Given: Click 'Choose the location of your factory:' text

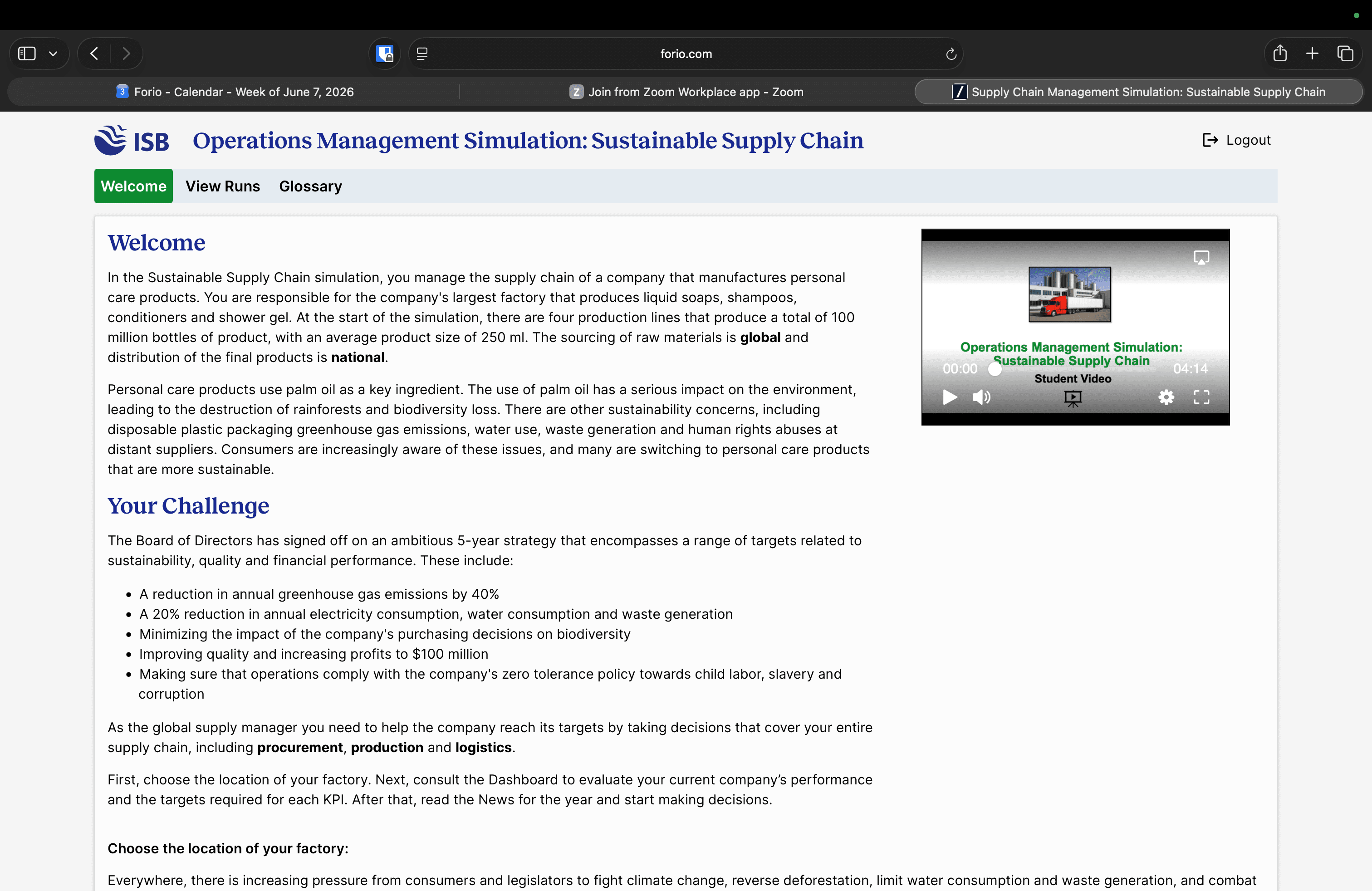Looking at the screenshot, I should click(x=228, y=848).
